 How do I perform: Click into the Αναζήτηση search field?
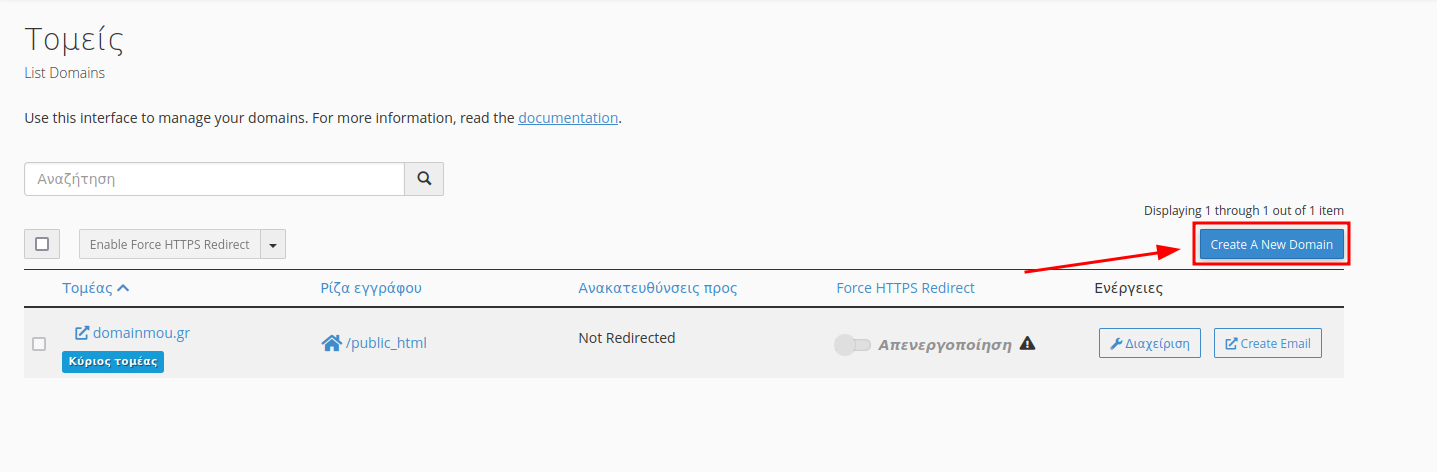[214, 179]
